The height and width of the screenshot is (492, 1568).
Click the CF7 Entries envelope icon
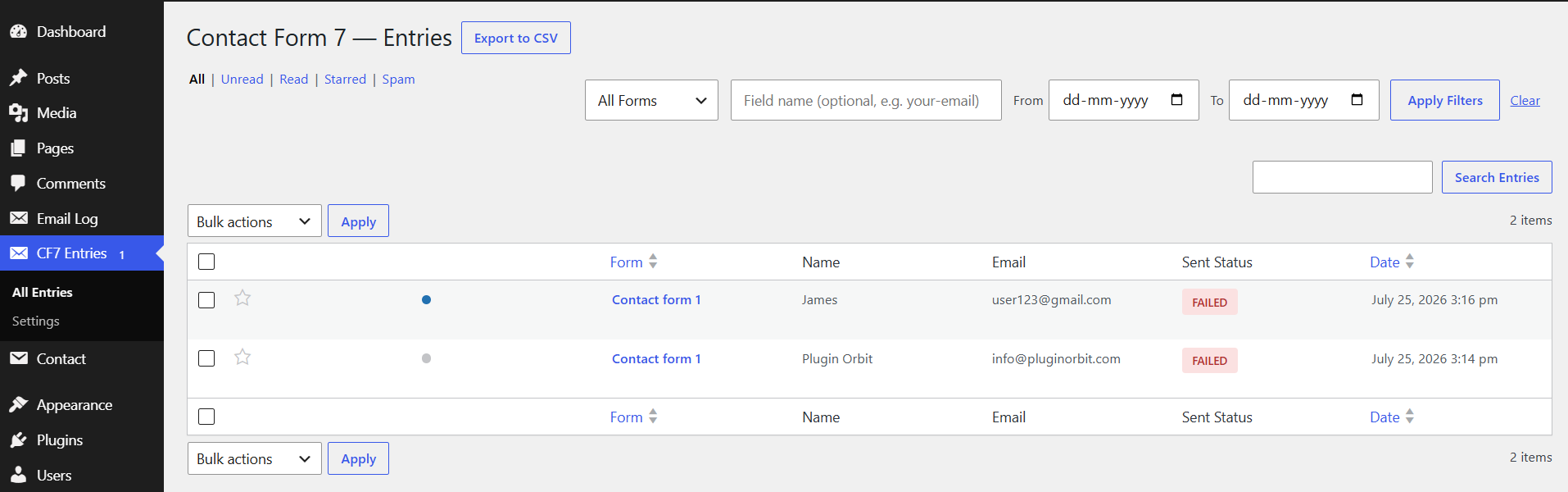click(x=18, y=253)
